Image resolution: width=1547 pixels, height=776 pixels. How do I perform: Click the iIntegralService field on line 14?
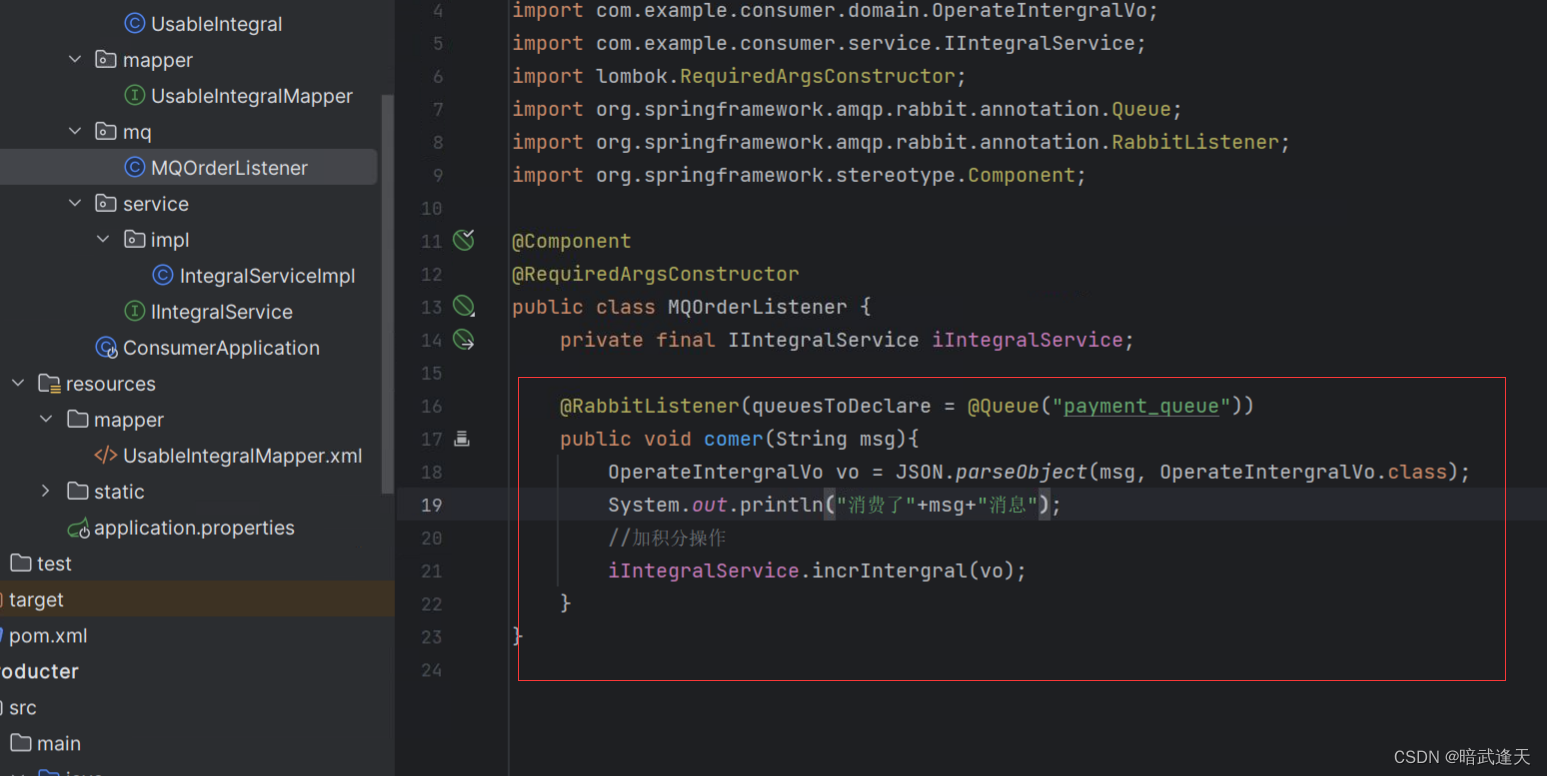point(1027,340)
